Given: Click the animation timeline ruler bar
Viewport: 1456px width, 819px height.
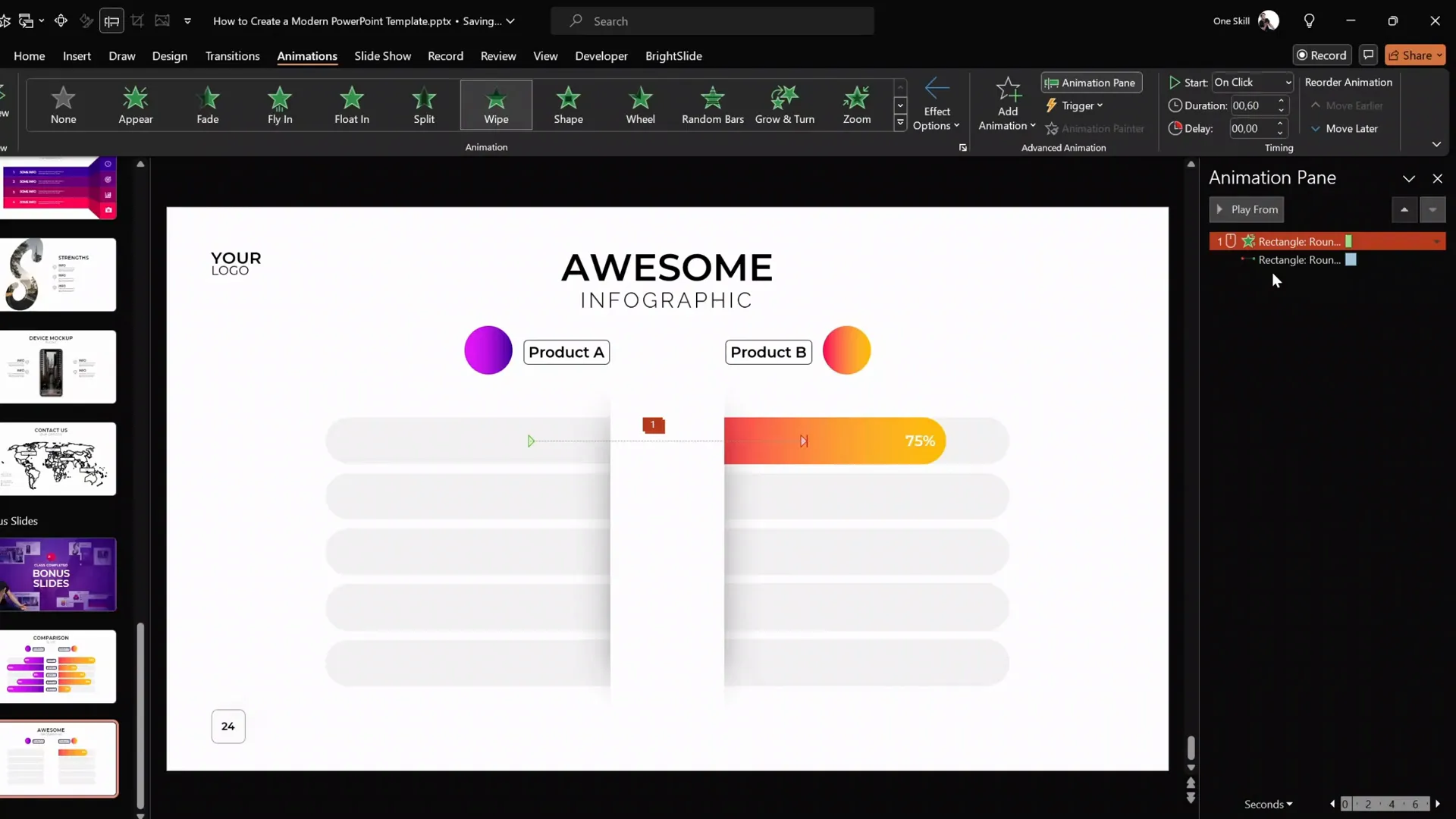Looking at the screenshot, I should tap(1385, 805).
